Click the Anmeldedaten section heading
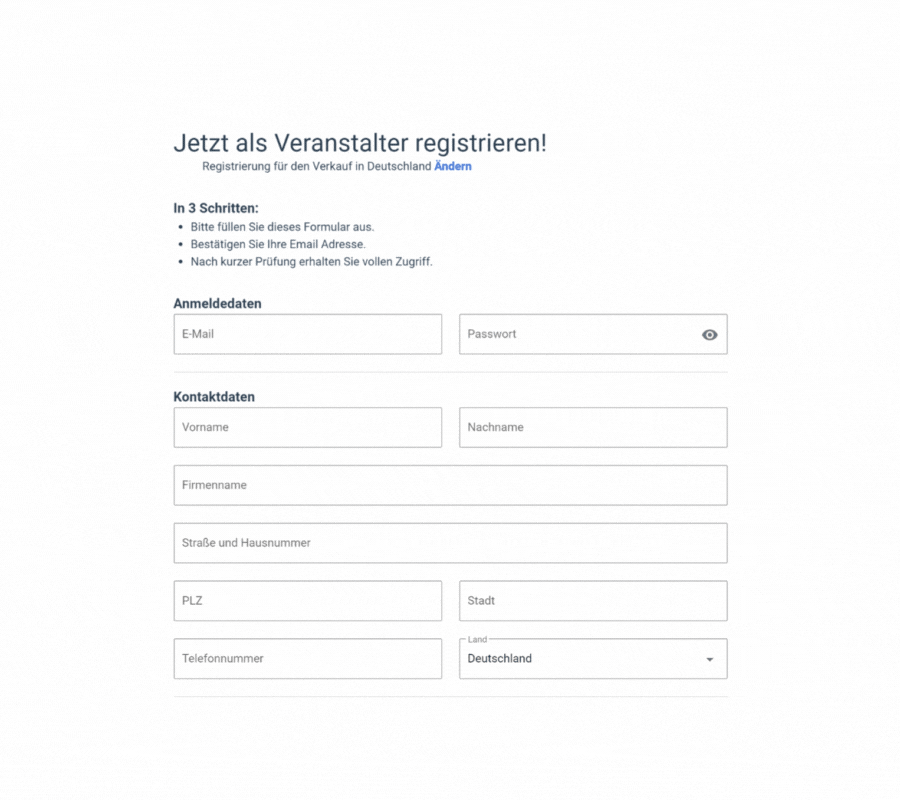The height and width of the screenshot is (800, 900). (217, 304)
